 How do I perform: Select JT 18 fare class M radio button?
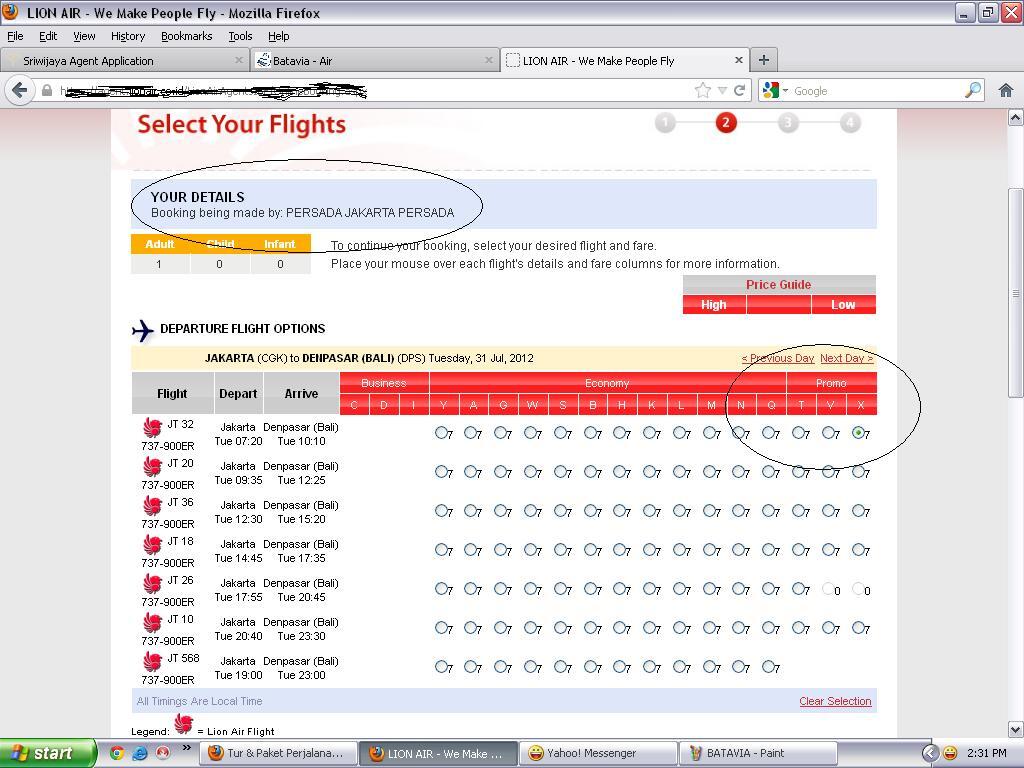709,549
